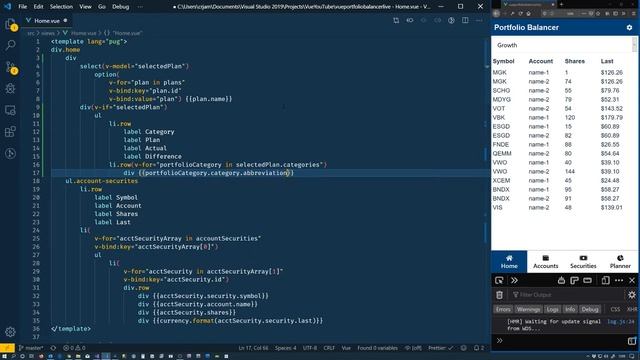
Task: Click the compare changes editor icon
Action: click(x=396, y=20)
